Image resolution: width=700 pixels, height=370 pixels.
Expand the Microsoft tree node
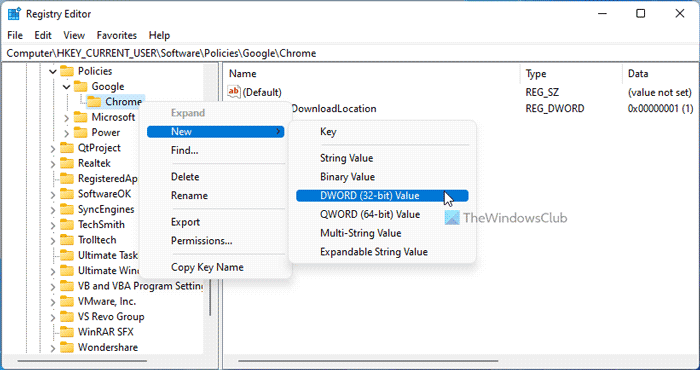[x=67, y=117]
